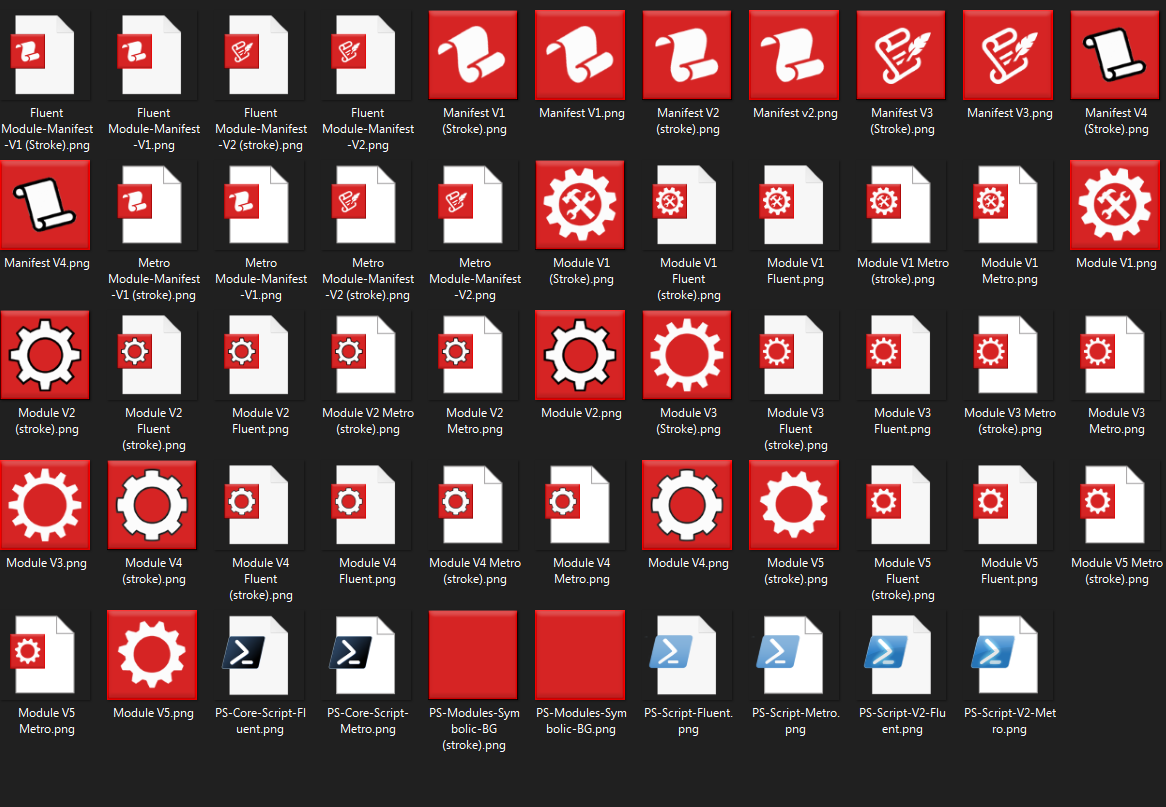1166x807 pixels.
Task: Select PS-Script-V2-Fluent.png
Action: tap(901, 654)
